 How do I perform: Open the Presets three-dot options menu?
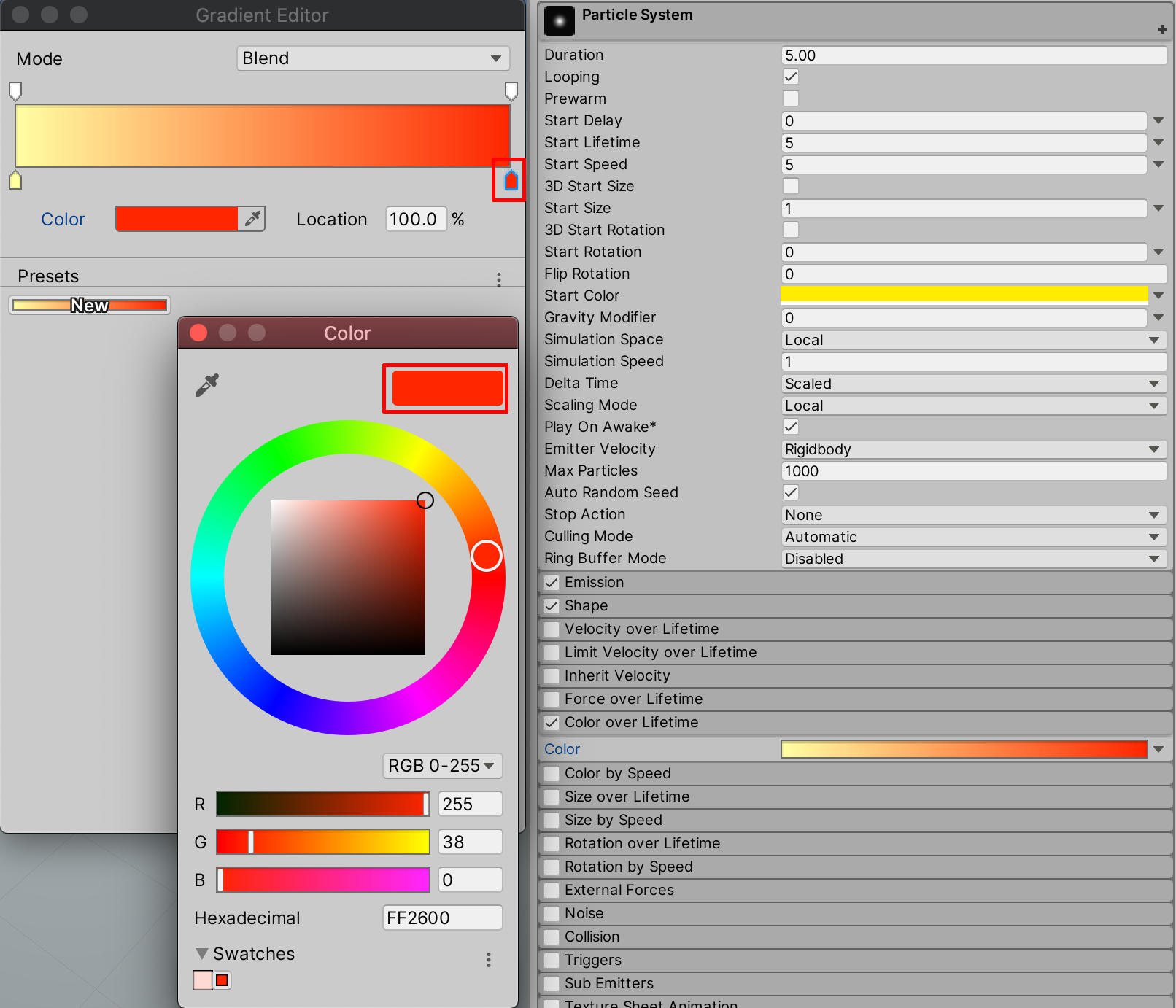click(499, 279)
